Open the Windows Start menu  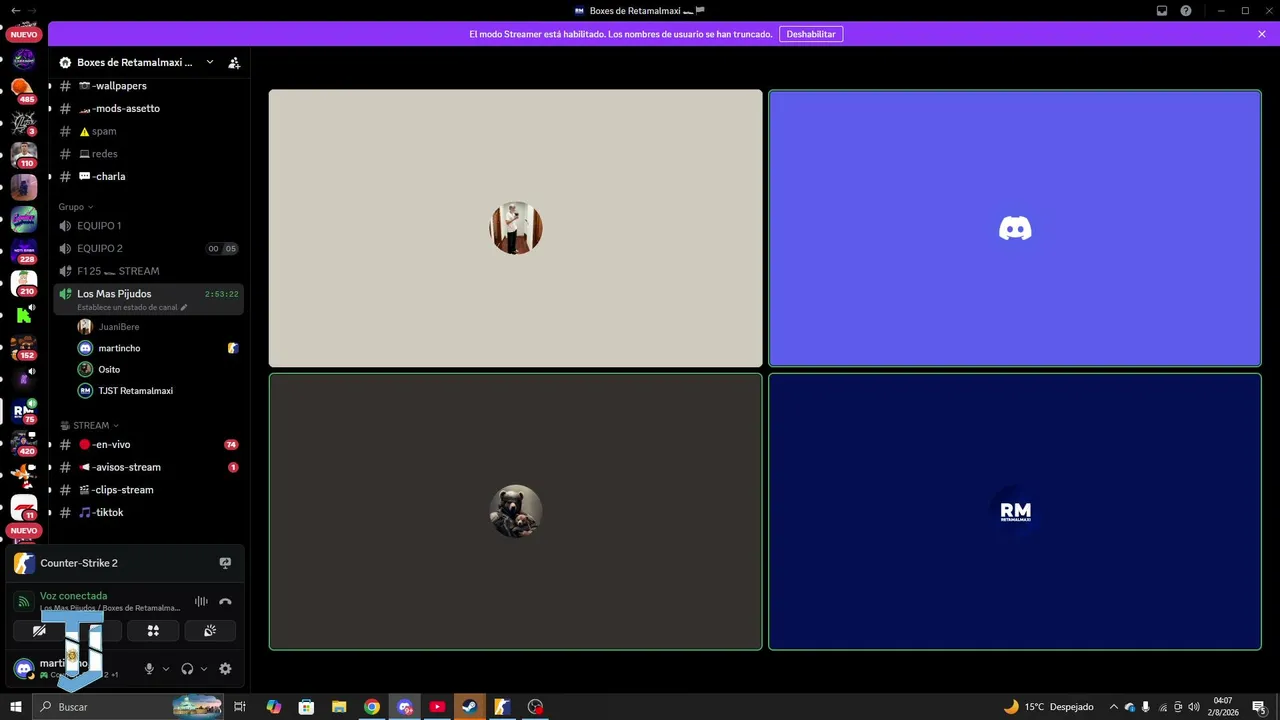tap(15, 707)
